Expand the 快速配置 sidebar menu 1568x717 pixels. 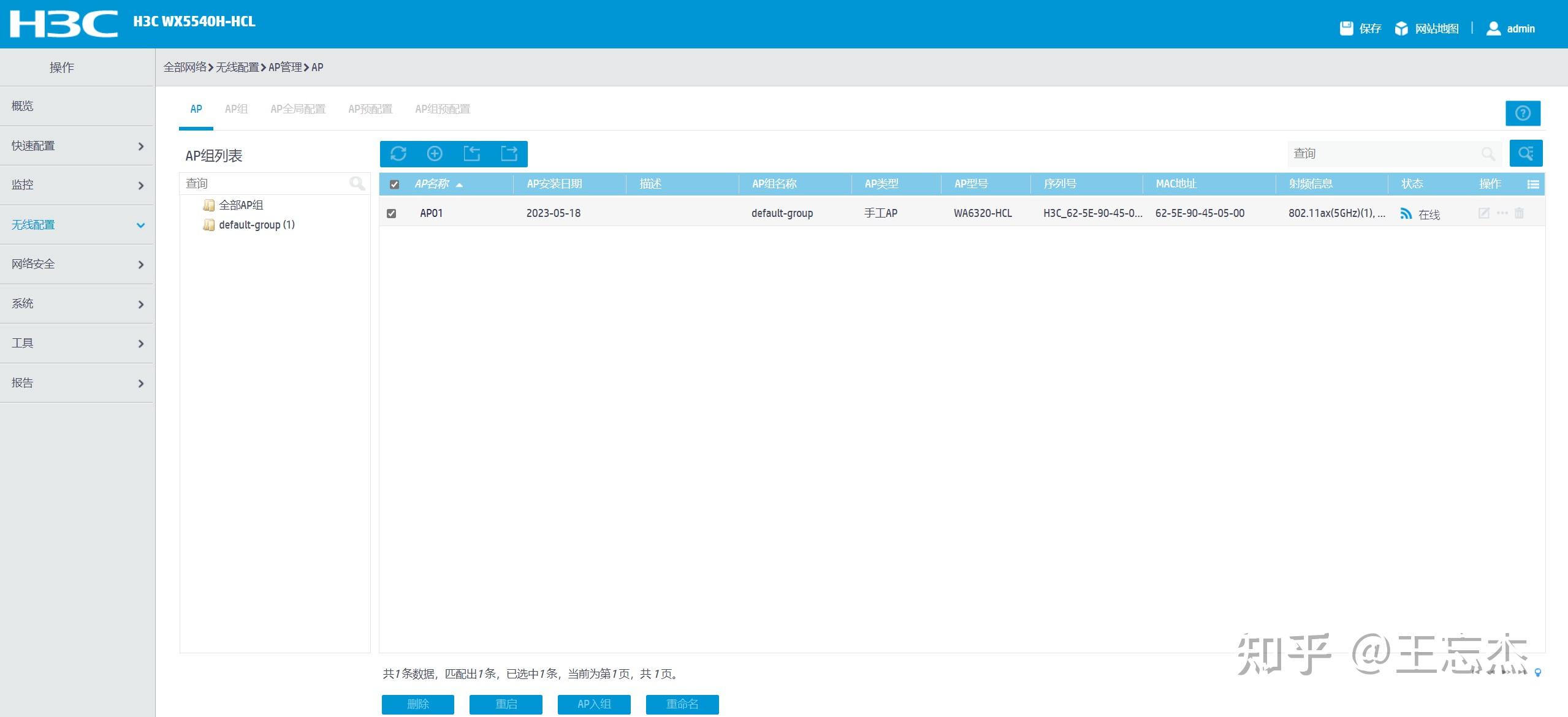click(77, 146)
